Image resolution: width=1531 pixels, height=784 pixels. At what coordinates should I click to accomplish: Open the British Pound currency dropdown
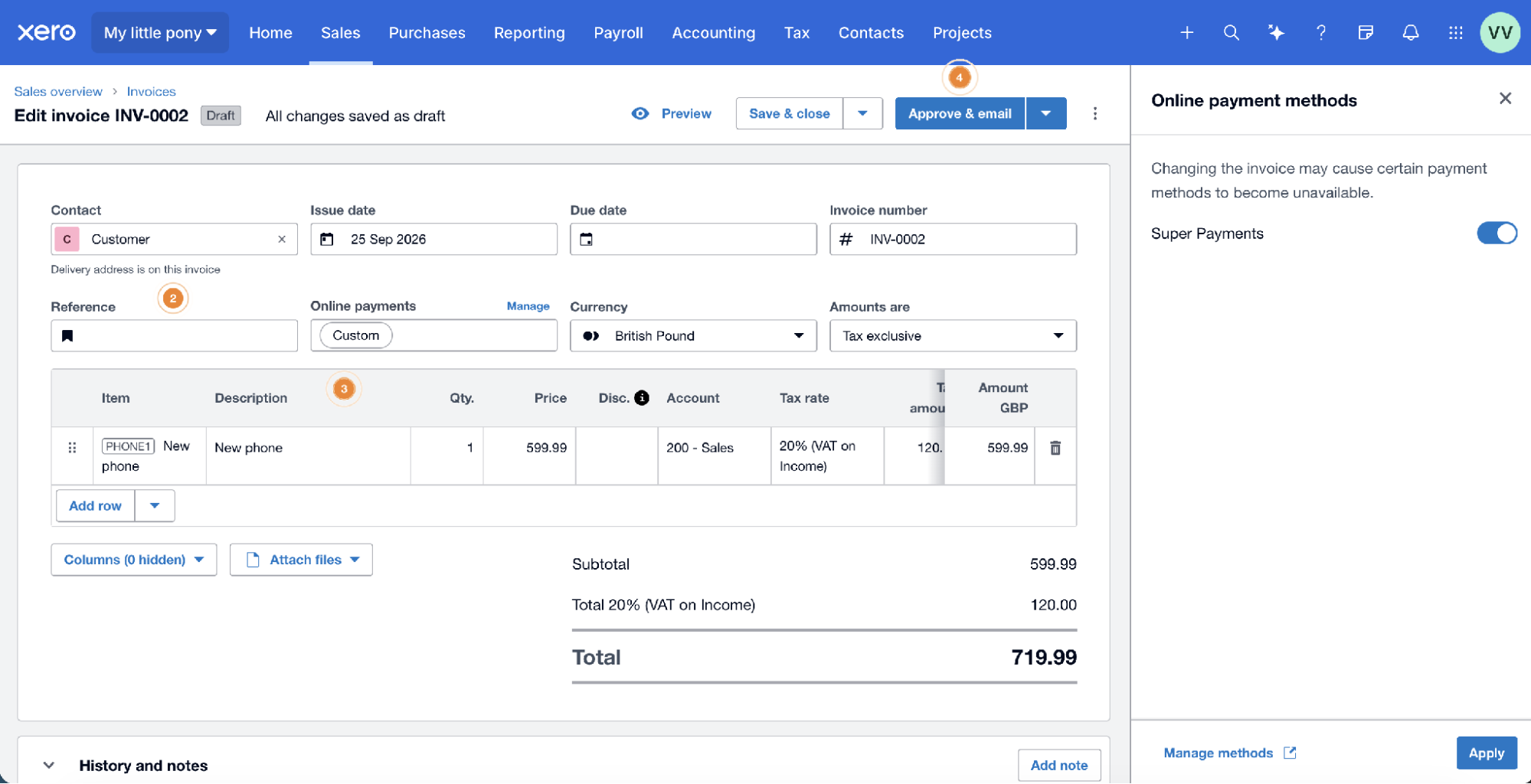pyautogui.click(x=693, y=335)
